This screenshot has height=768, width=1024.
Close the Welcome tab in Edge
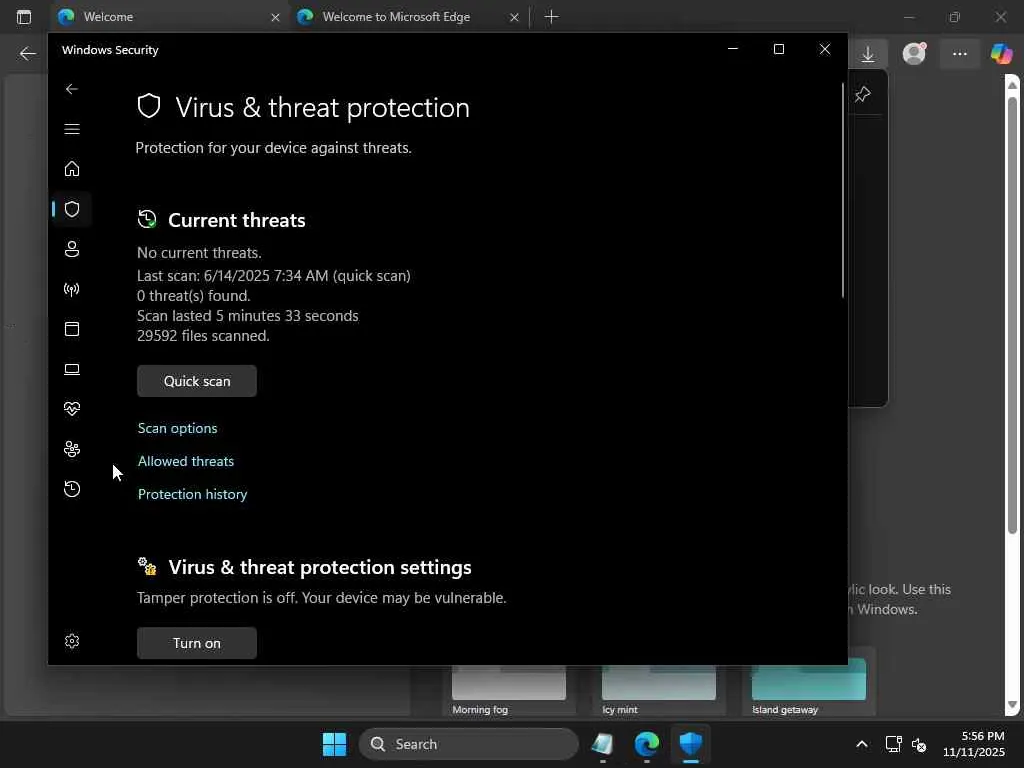(276, 18)
